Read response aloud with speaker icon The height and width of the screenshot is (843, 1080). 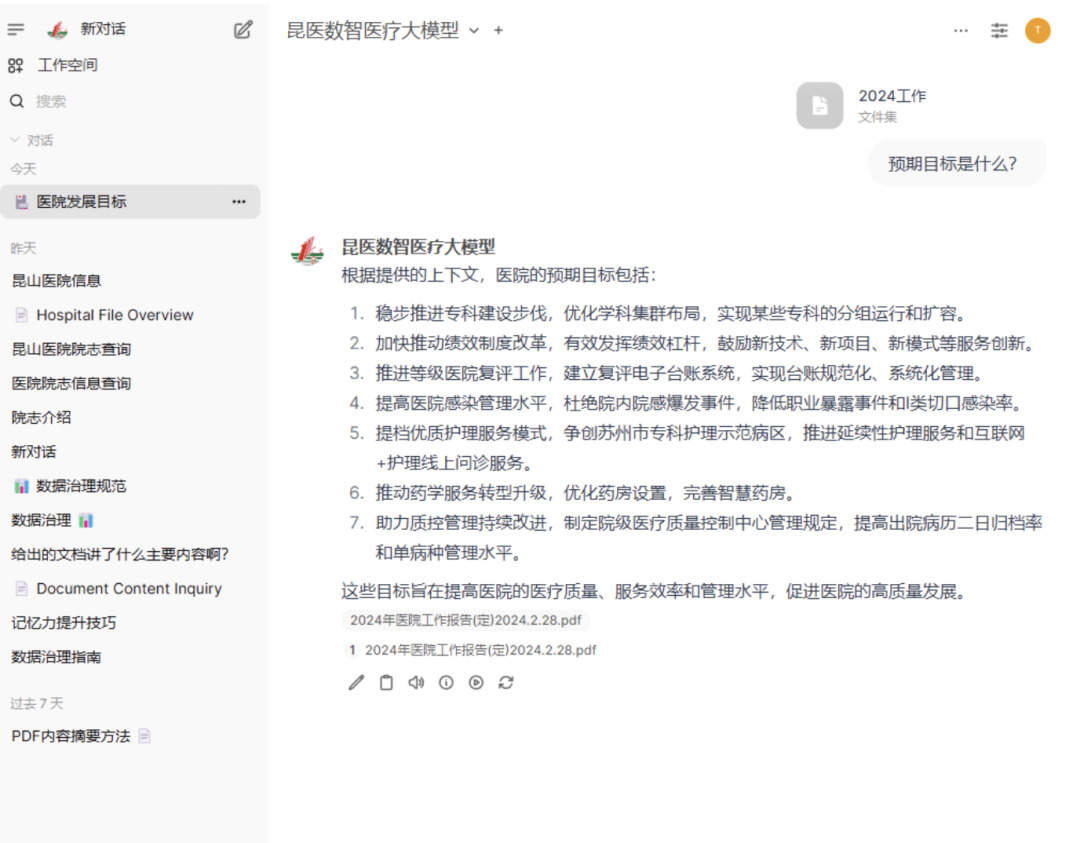coord(416,683)
